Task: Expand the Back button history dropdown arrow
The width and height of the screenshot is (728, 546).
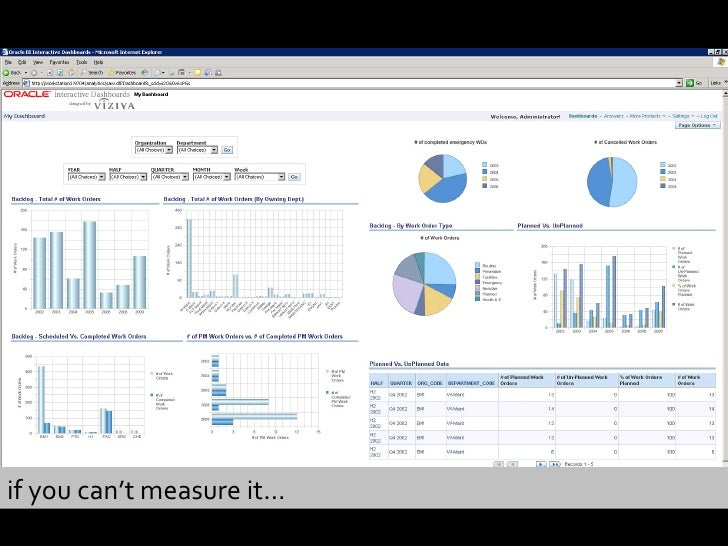Action: [x=26, y=72]
